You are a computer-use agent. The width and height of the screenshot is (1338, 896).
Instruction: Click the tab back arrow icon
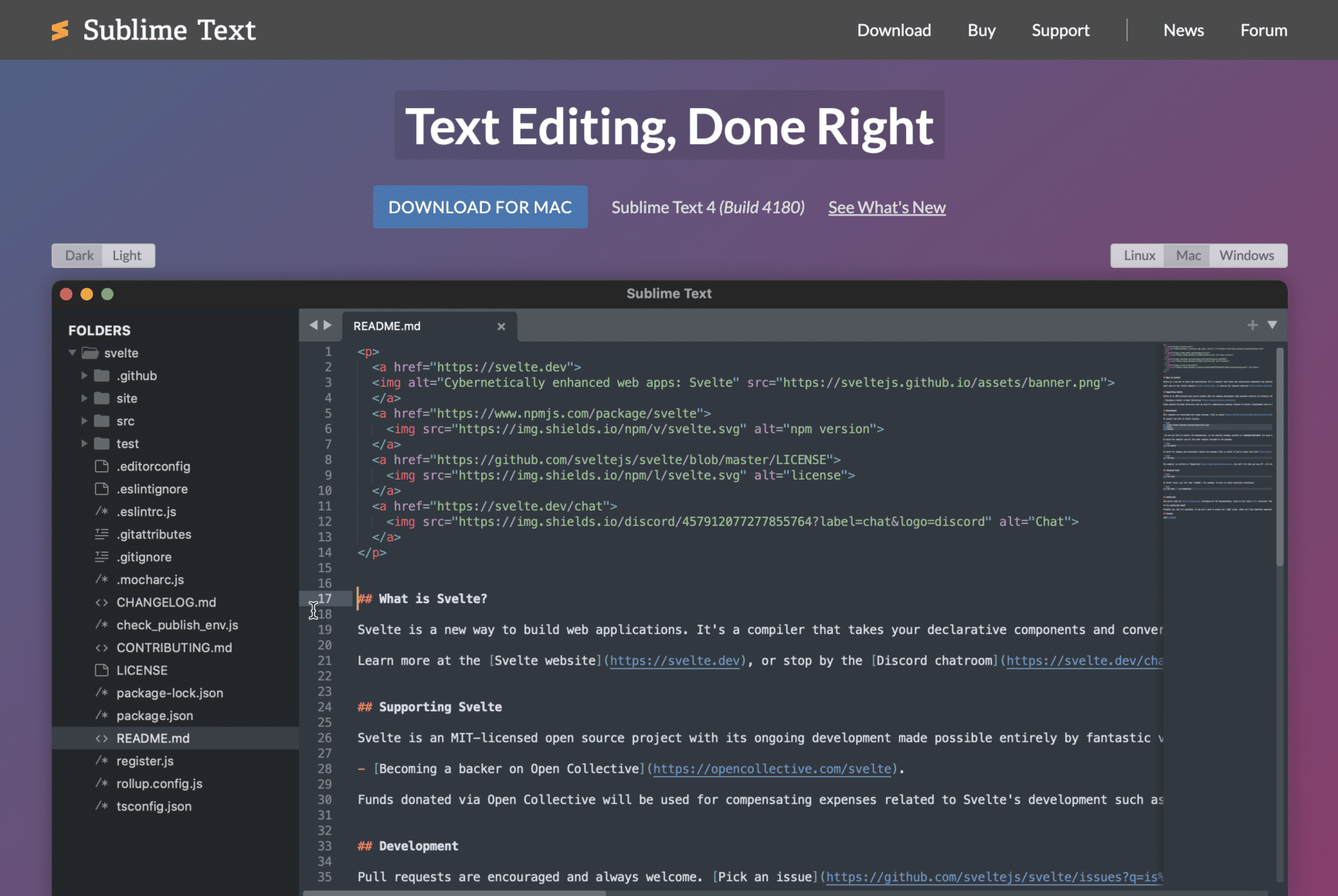pos(313,325)
